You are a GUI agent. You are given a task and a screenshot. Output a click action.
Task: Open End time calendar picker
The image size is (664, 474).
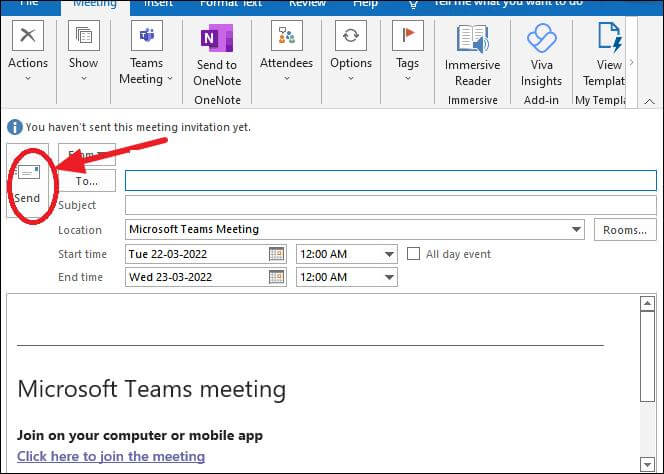point(277,277)
